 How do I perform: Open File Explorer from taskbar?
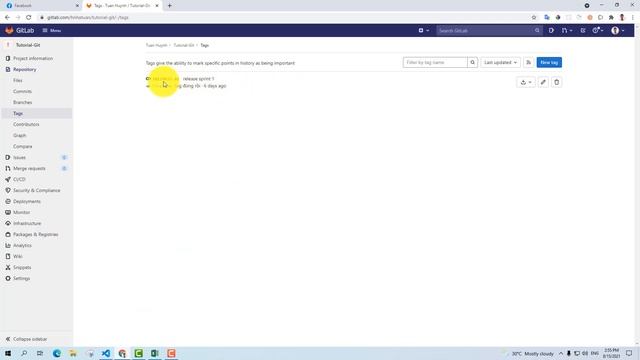[73, 353]
